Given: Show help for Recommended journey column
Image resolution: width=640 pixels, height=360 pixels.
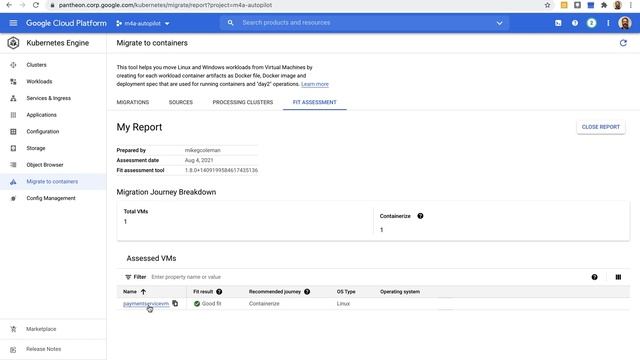Looking at the screenshot, I should pos(307,291).
